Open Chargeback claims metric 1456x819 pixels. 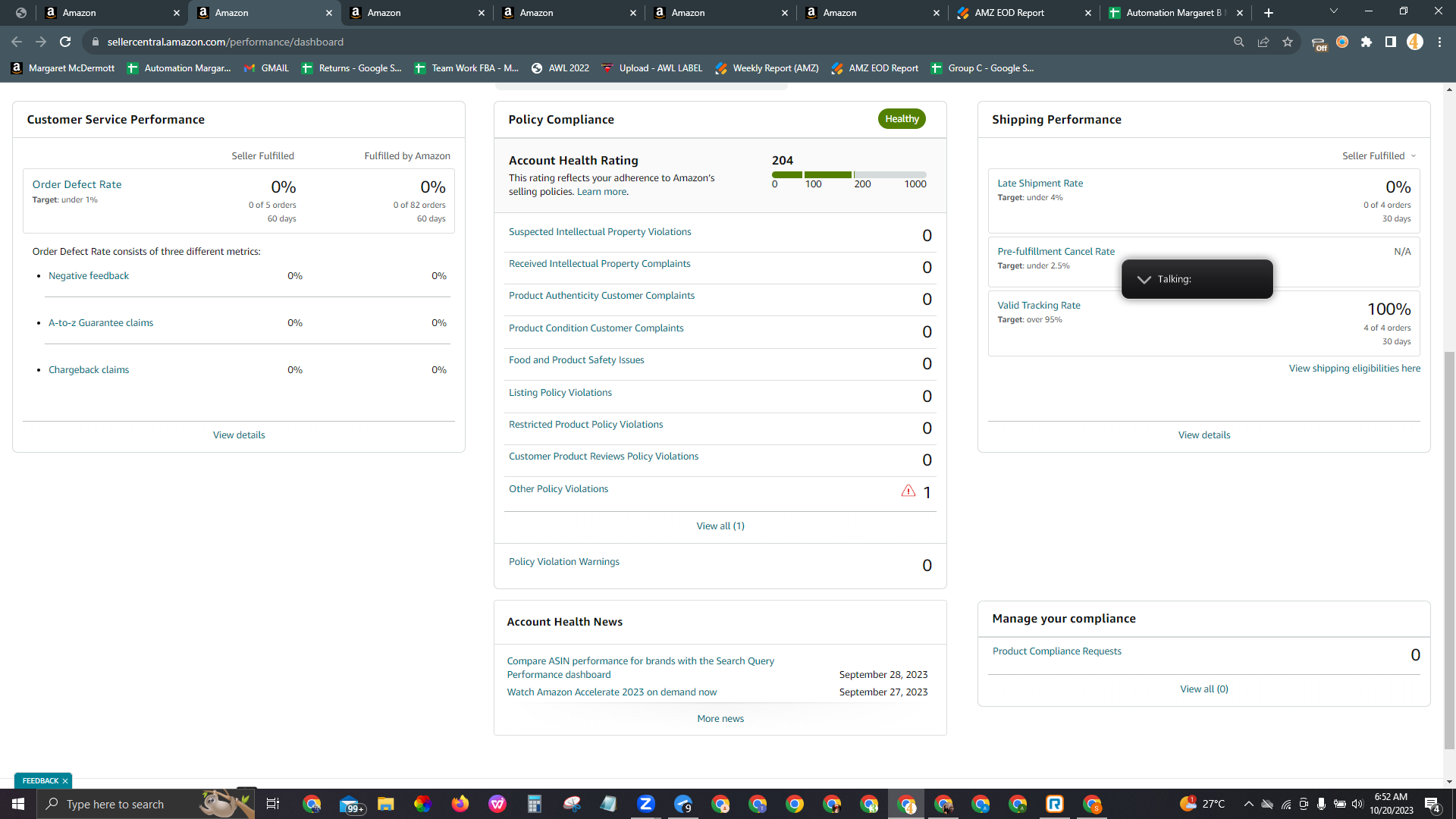(89, 370)
